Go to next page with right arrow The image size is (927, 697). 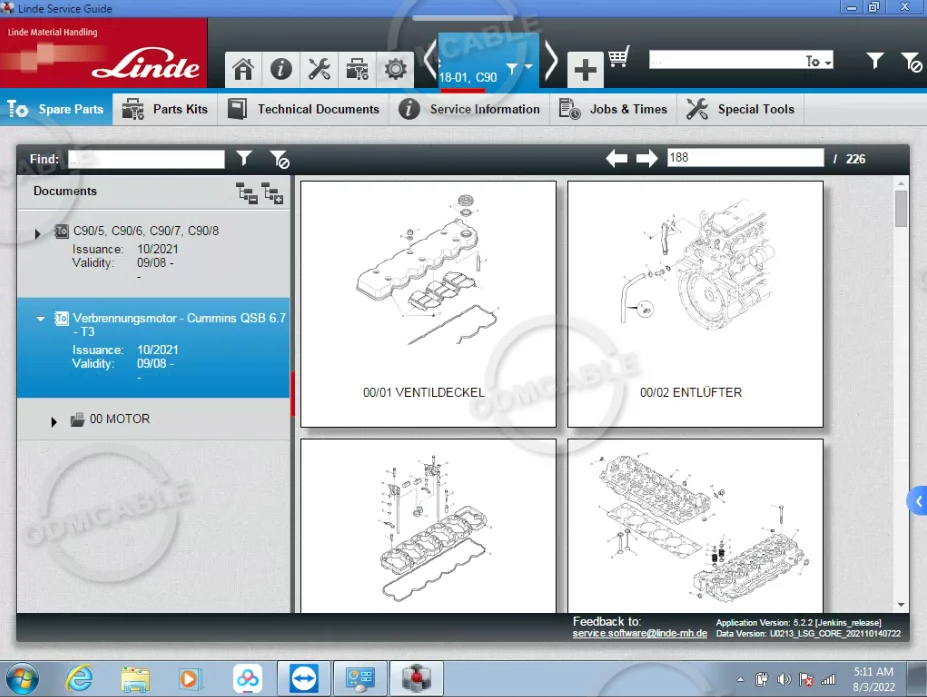tap(647, 158)
